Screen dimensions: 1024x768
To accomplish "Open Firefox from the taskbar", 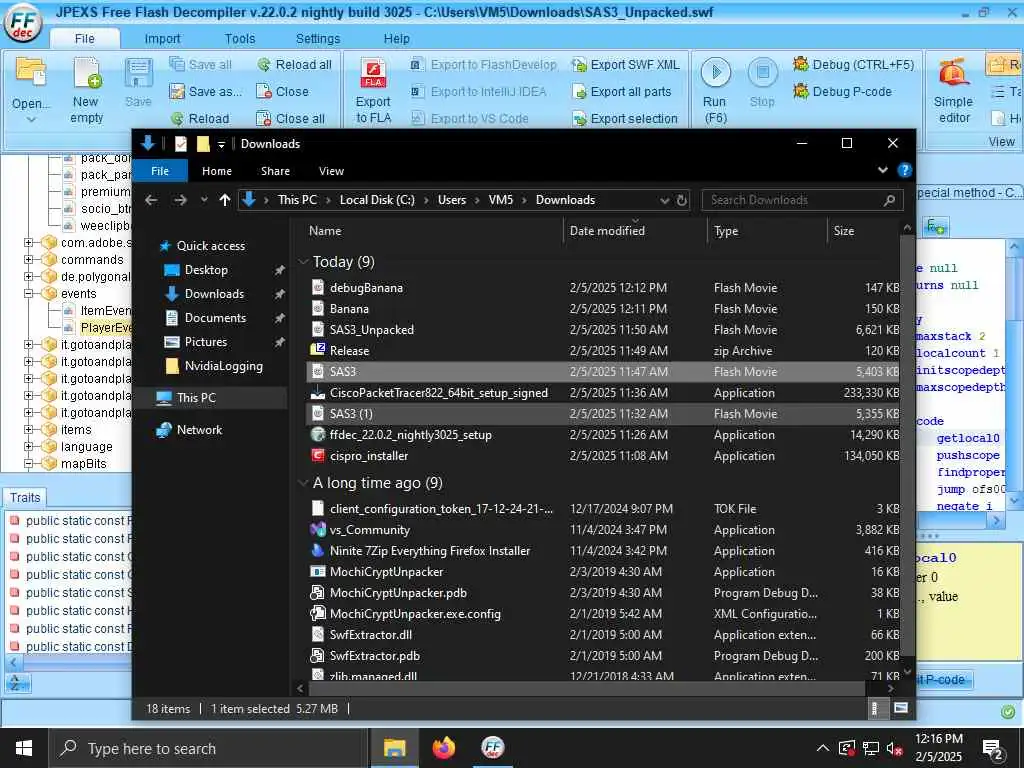I will pyautogui.click(x=443, y=748).
